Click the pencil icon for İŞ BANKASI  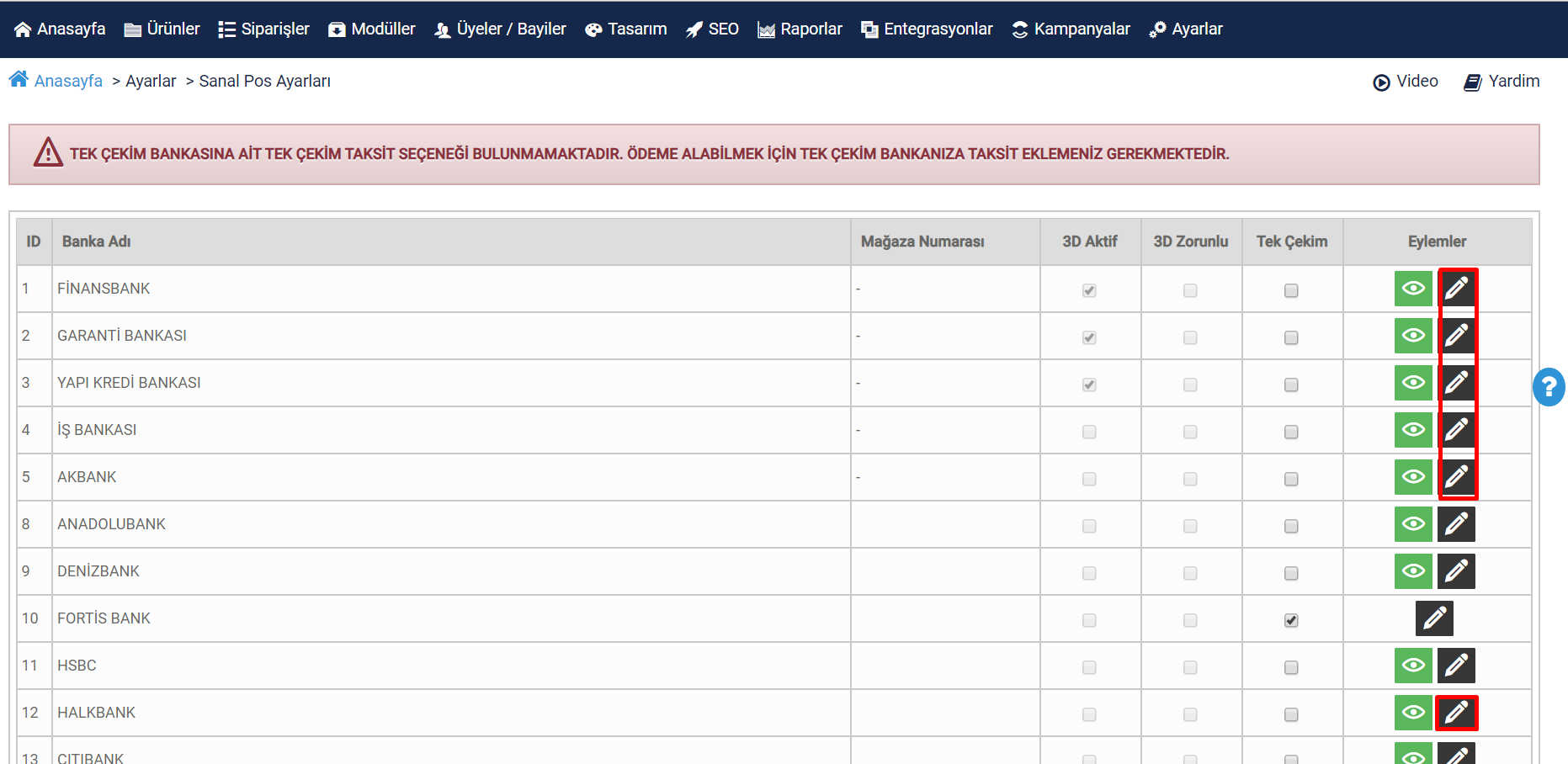[x=1457, y=430]
